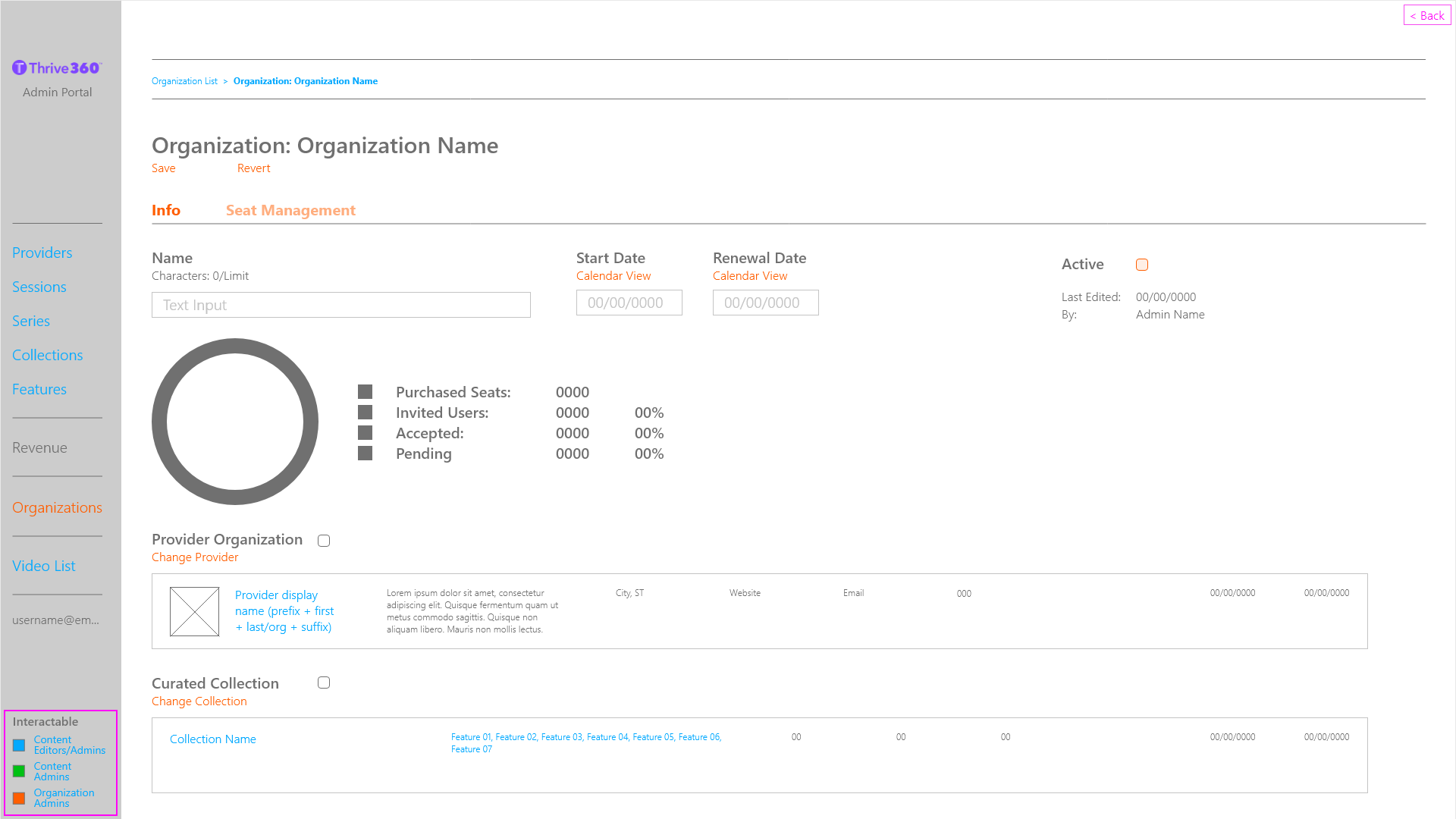Click the Accepted legend square

click(365, 433)
